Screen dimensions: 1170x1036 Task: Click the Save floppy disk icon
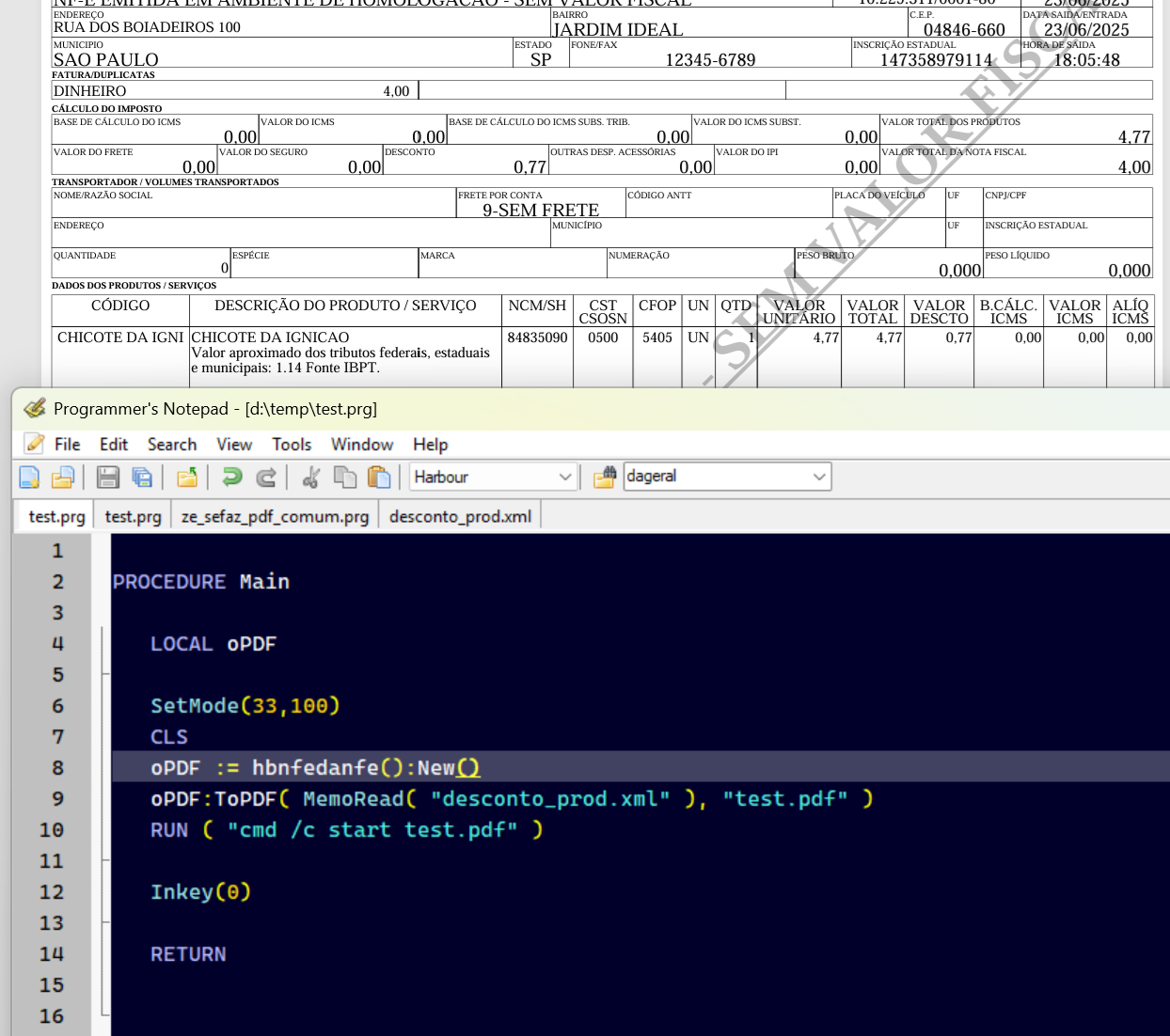coord(108,478)
